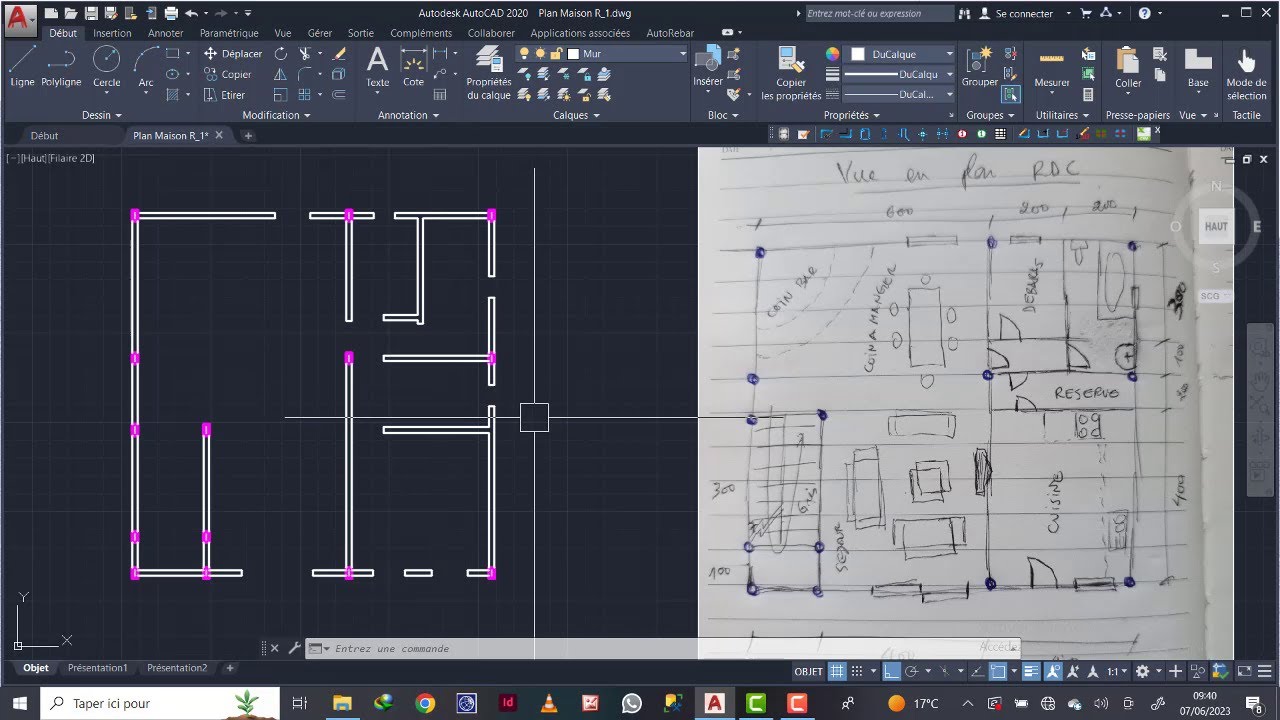Toggle group selection icon in Groupes panel
Image resolution: width=1280 pixels, height=720 pixels.
point(1010,95)
